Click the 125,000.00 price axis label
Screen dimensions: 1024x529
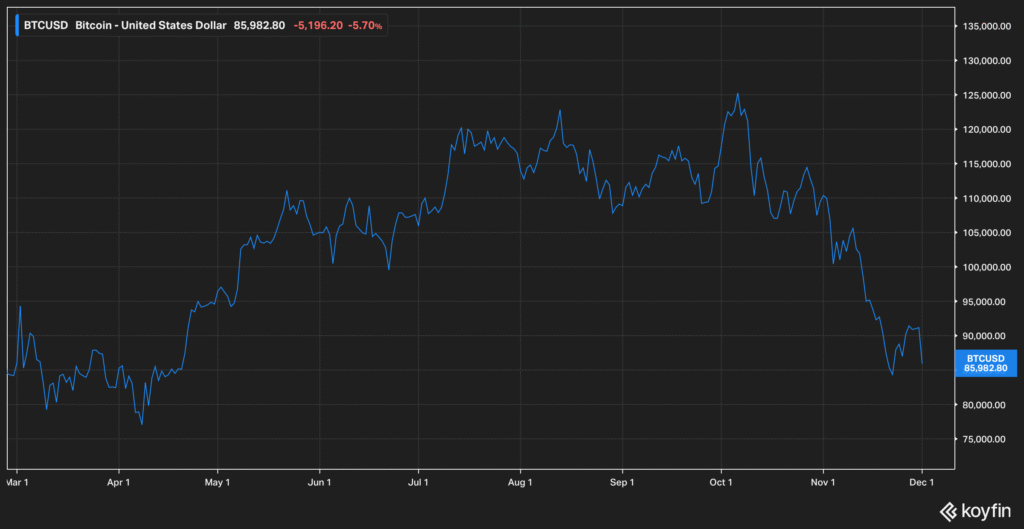coord(986,95)
